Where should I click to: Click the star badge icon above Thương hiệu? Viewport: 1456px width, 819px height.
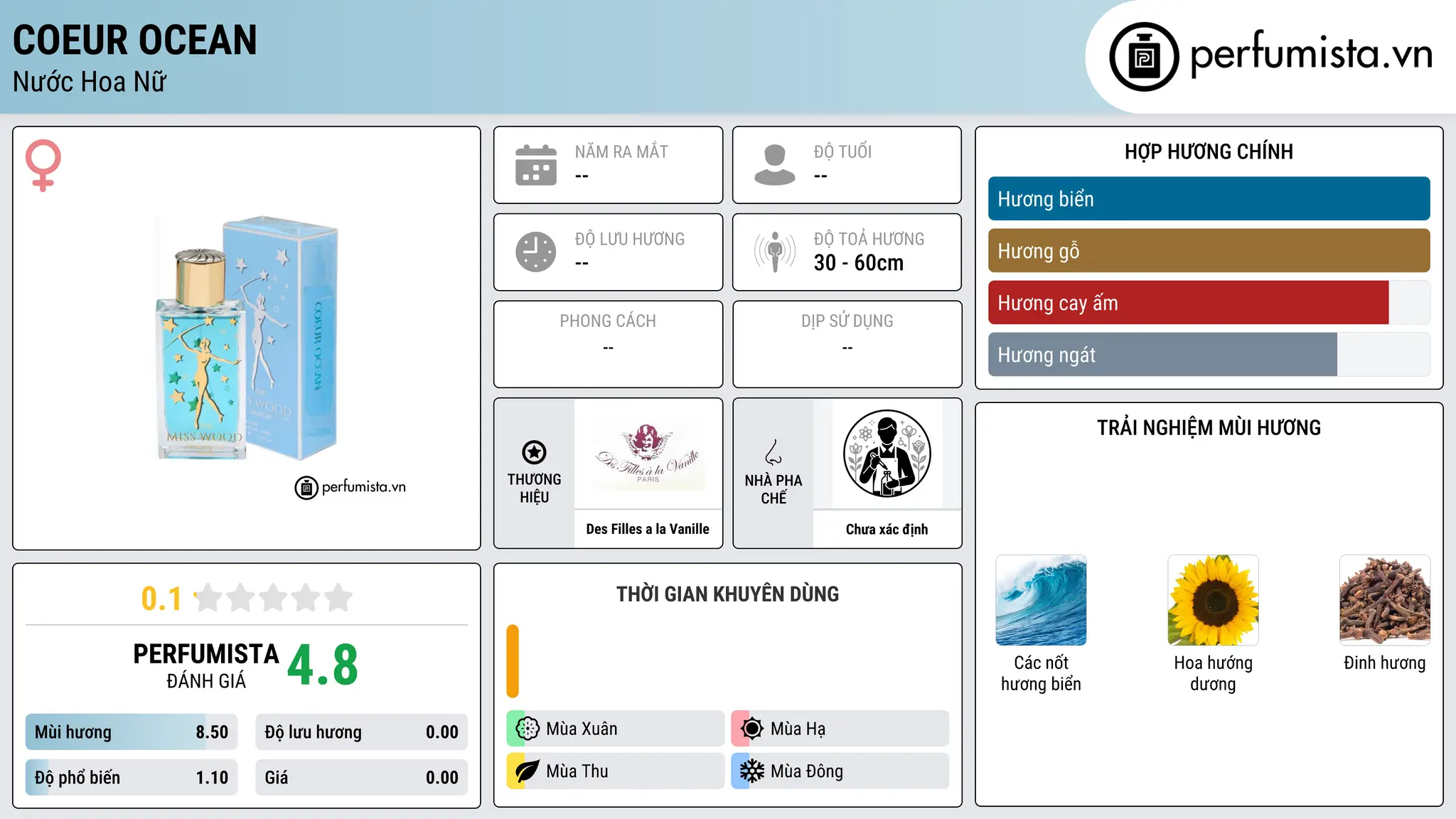point(534,452)
